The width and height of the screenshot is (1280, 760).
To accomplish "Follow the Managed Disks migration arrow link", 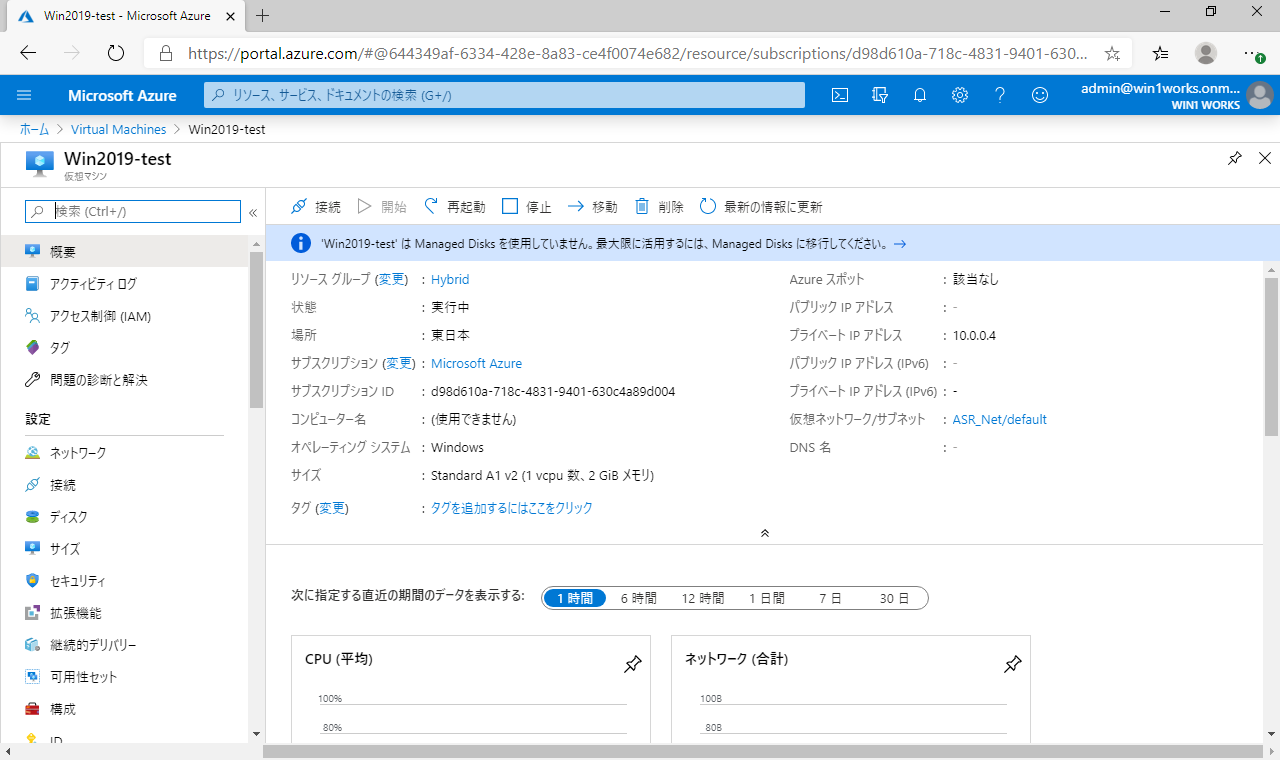I will tap(900, 244).
